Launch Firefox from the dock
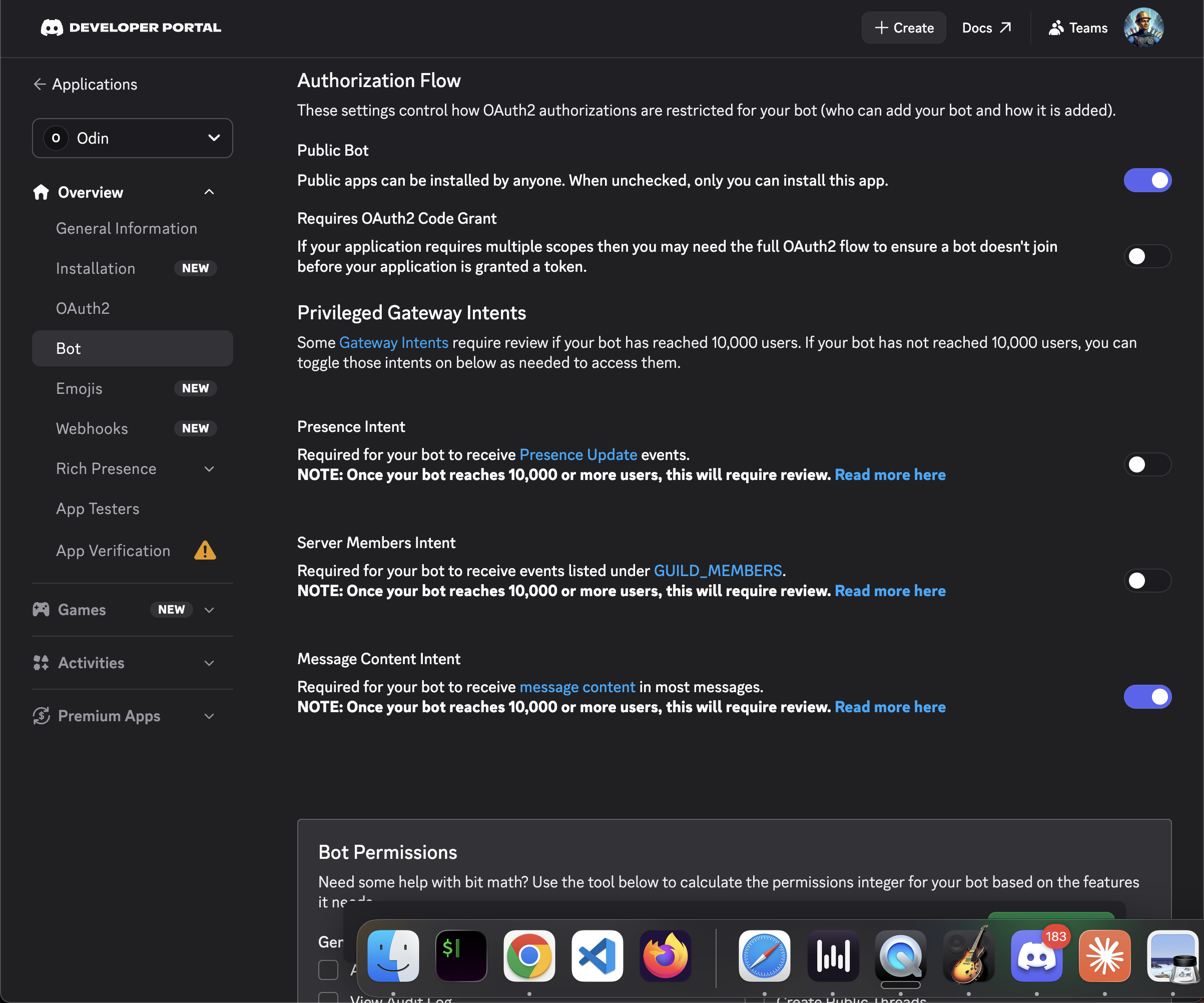The width and height of the screenshot is (1204, 1003). click(x=666, y=955)
